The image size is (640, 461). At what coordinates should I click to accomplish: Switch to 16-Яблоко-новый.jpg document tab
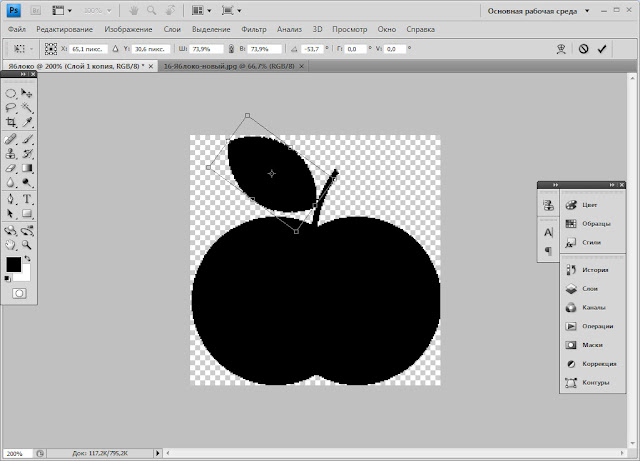point(233,66)
